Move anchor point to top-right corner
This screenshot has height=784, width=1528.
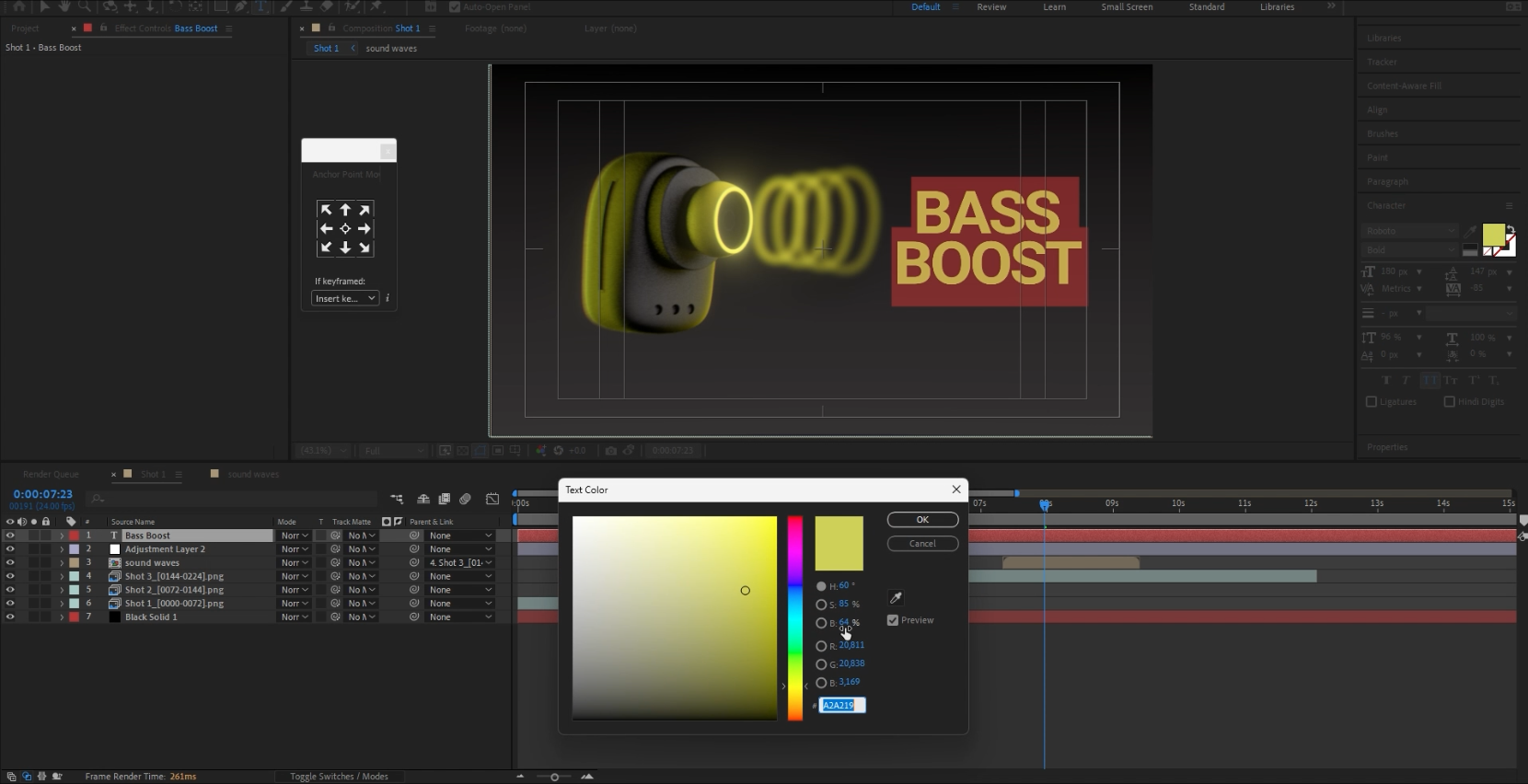(365, 210)
